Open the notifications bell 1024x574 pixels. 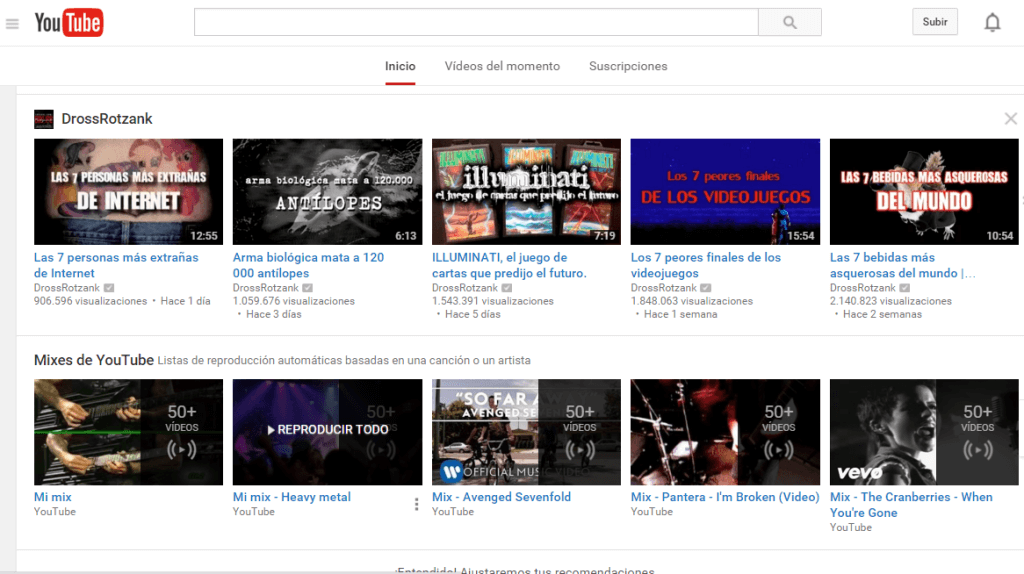point(992,23)
